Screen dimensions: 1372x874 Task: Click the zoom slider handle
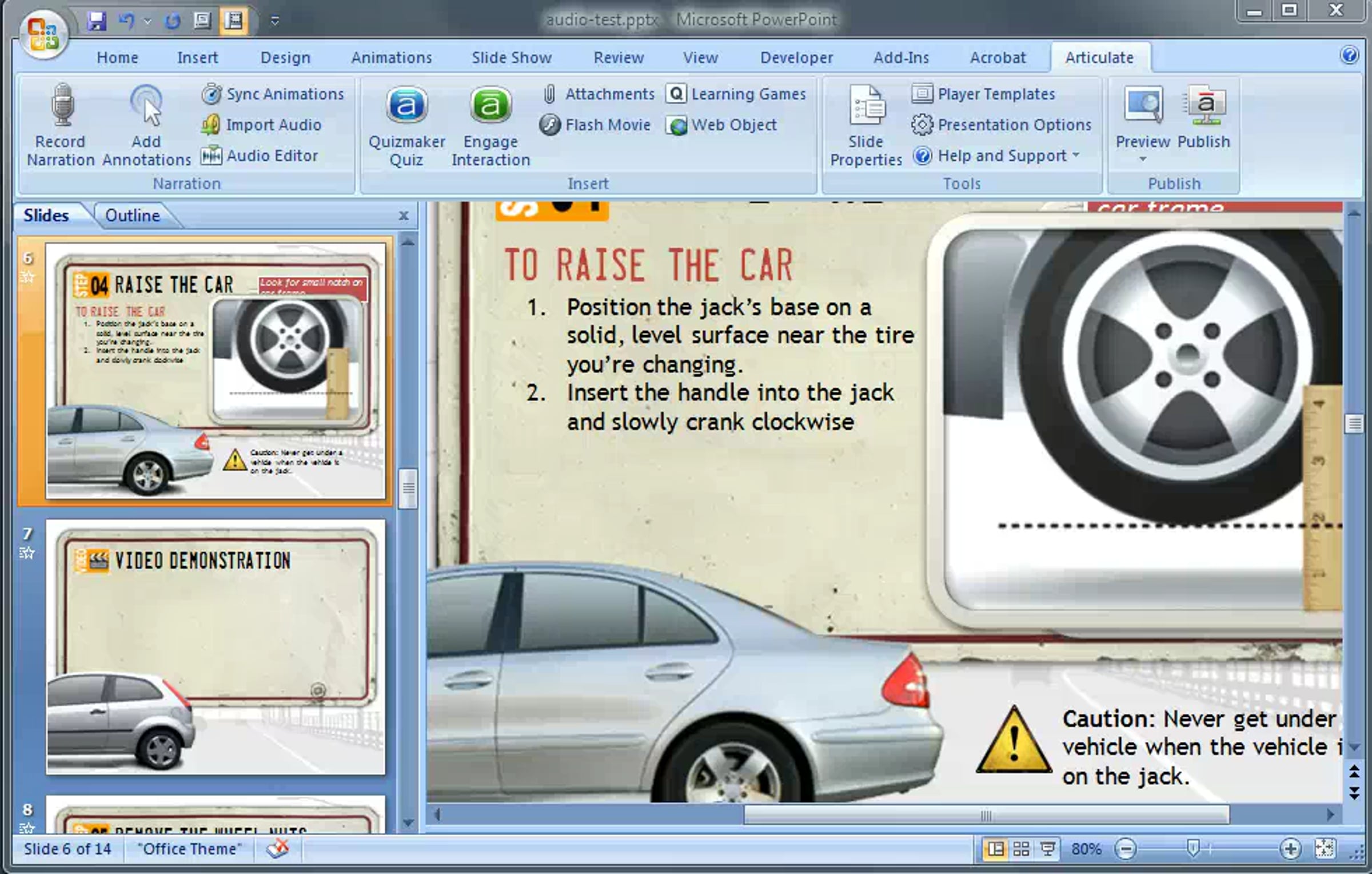[x=1193, y=848]
